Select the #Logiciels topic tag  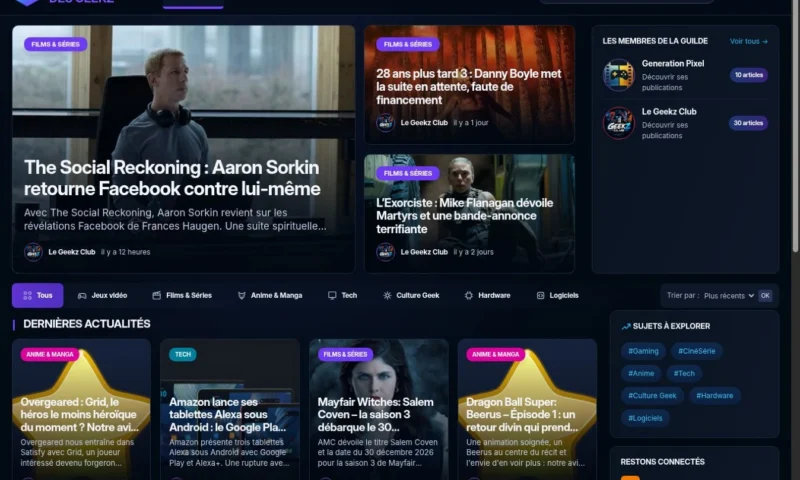[645, 418]
